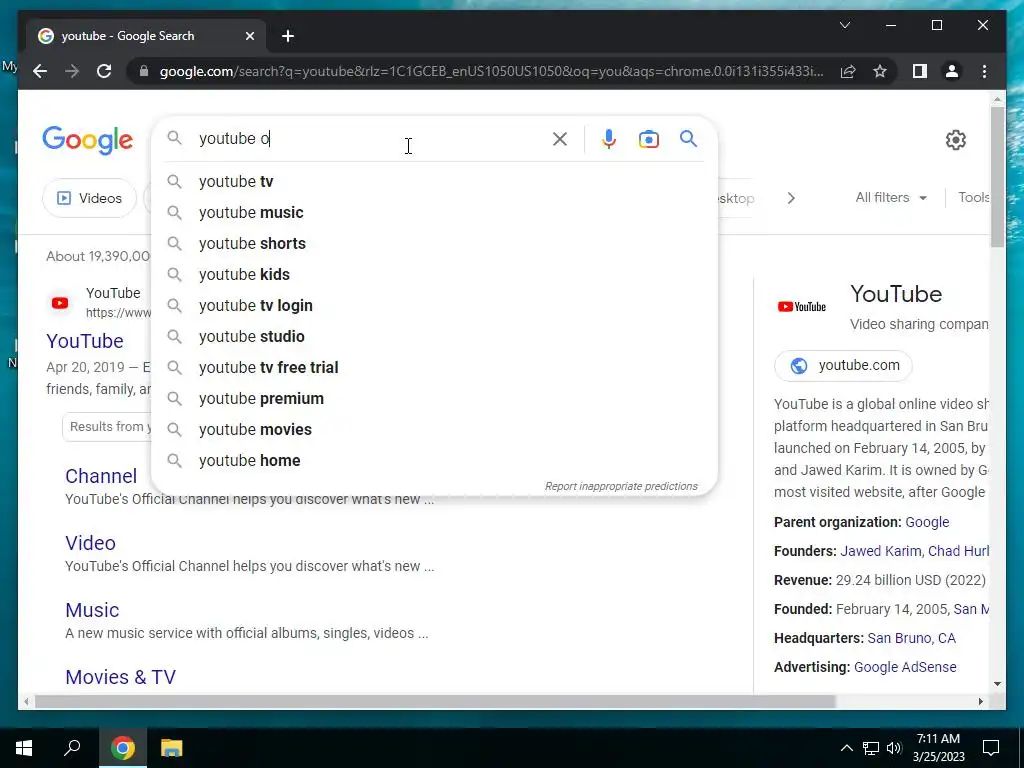Select suggestion youtube kids

(434, 274)
